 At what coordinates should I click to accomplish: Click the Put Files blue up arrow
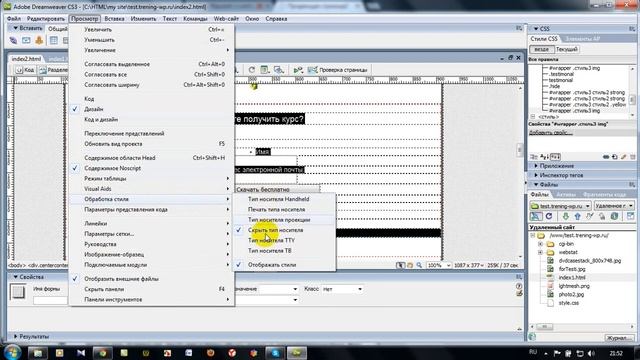[577, 216]
